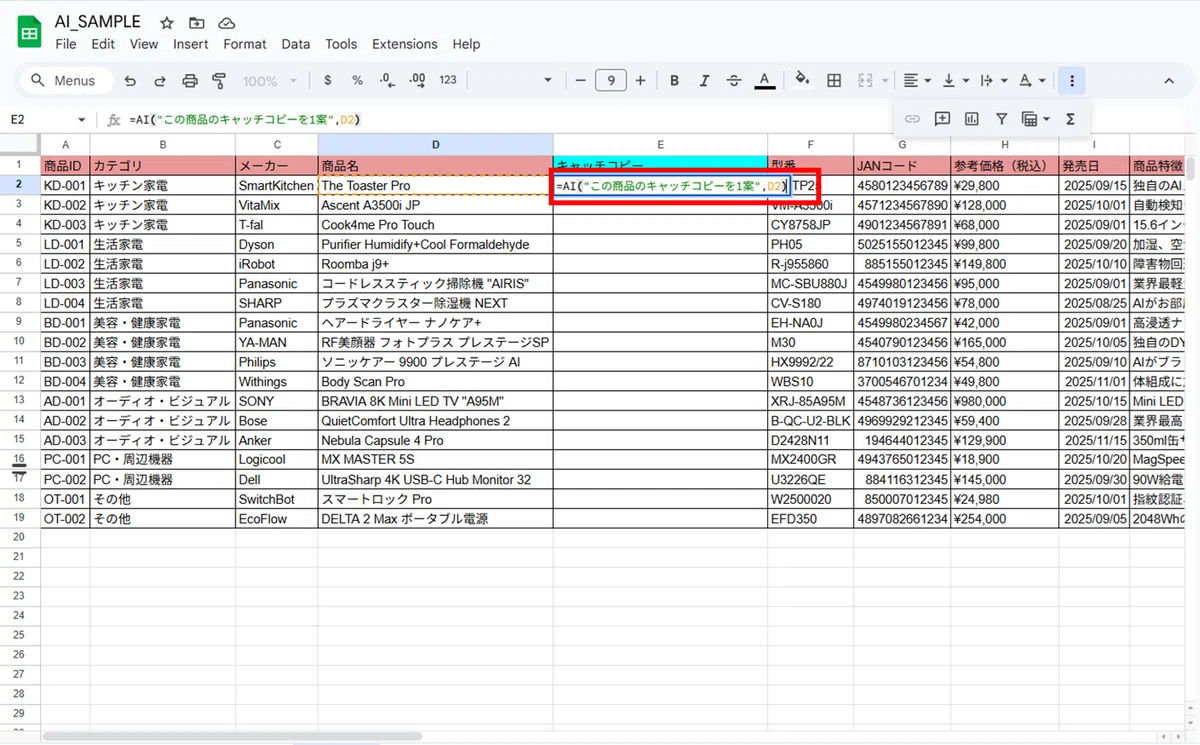Insert a chart from overflow toolbar
This screenshot has width=1200, height=745.
click(x=972, y=119)
